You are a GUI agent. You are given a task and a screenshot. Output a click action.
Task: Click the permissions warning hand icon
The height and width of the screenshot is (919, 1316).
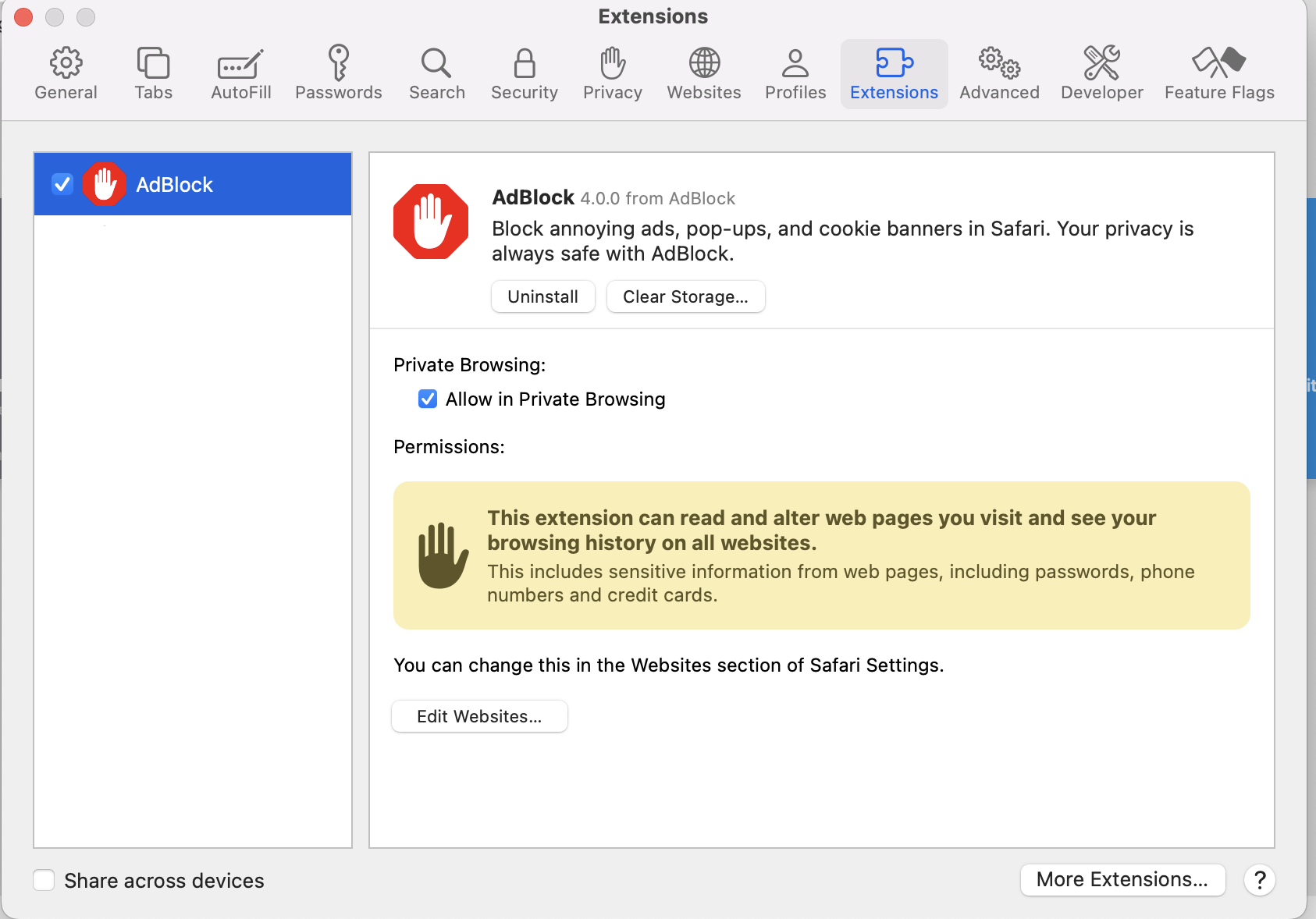pyautogui.click(x=443, y=555)
